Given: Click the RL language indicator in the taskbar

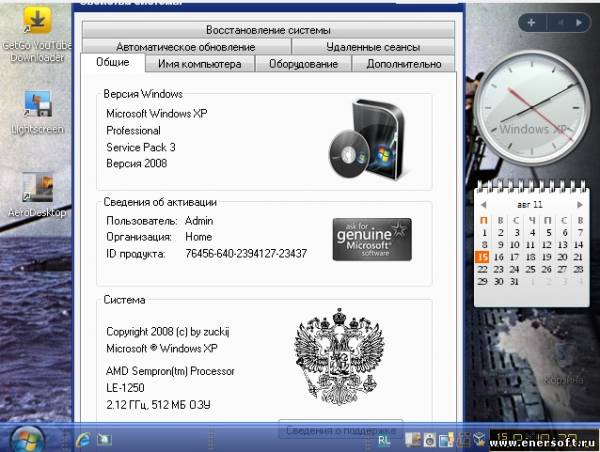Looking at the screenshot, I should (384, 441).
